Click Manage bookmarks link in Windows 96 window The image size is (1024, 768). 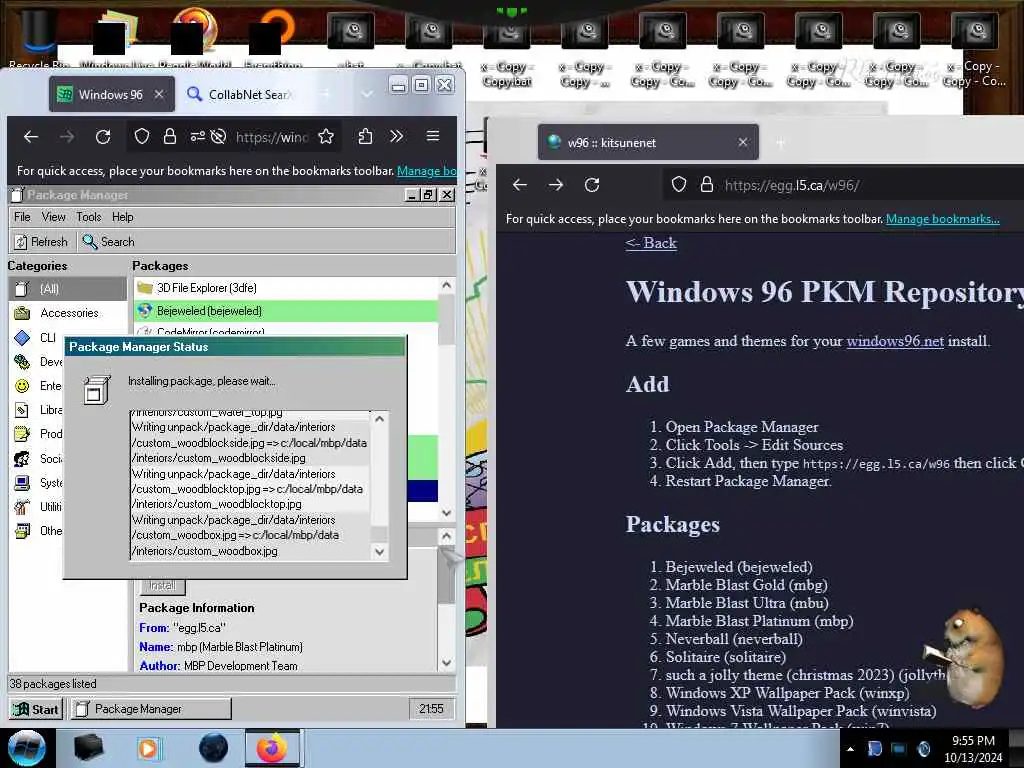[427, 170]
